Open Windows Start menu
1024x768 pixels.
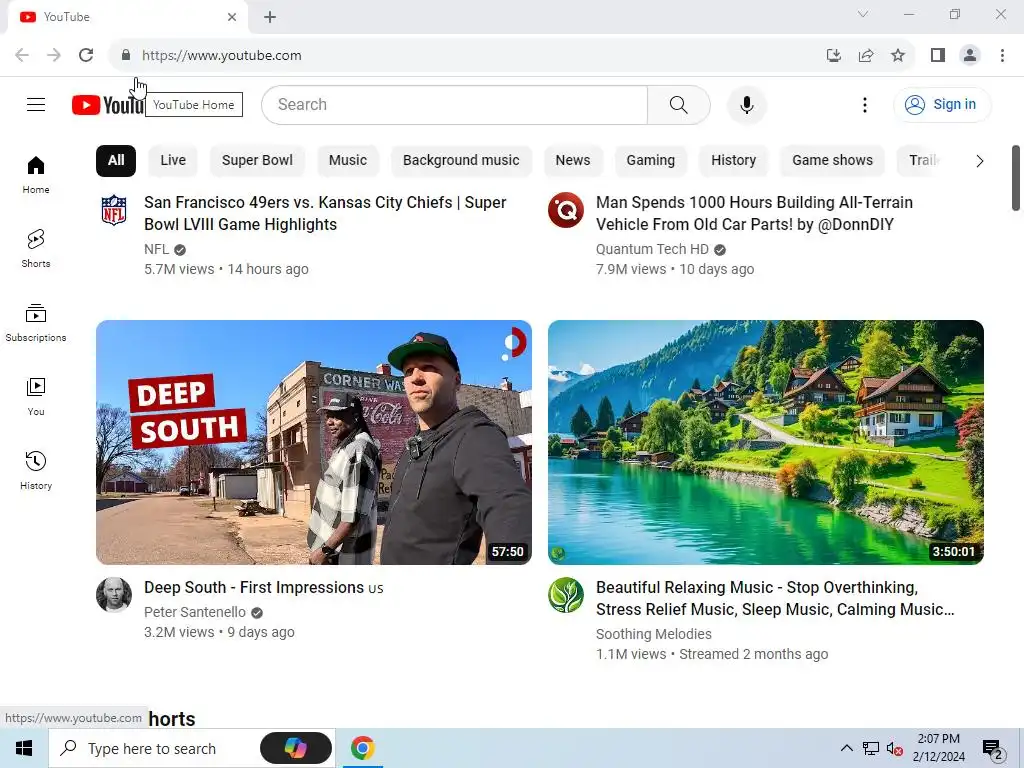(24, 748)
